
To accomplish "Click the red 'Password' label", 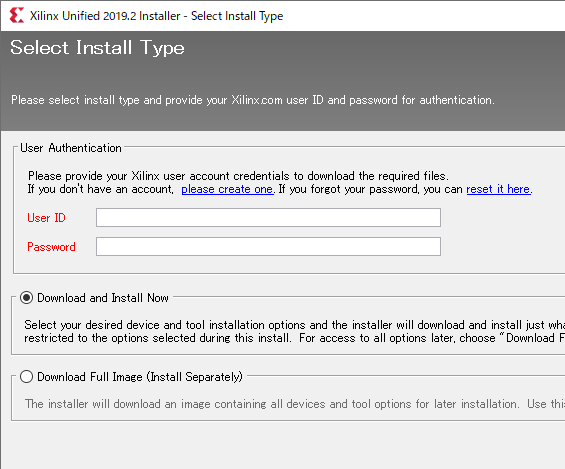I will click(x=52, y=247).
